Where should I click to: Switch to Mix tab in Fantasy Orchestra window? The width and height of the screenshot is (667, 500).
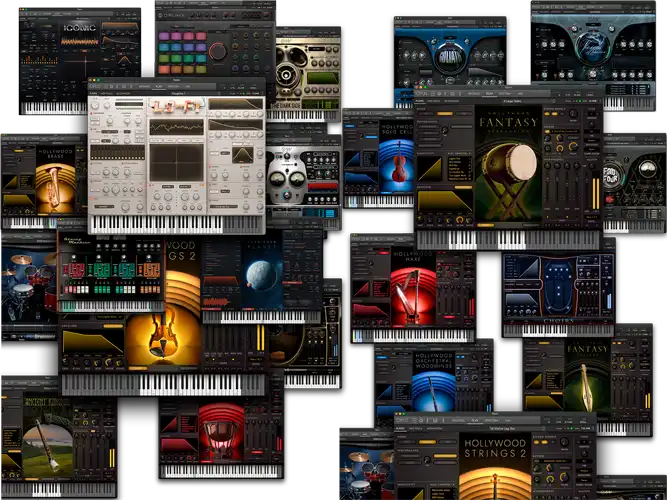[520, 94]
